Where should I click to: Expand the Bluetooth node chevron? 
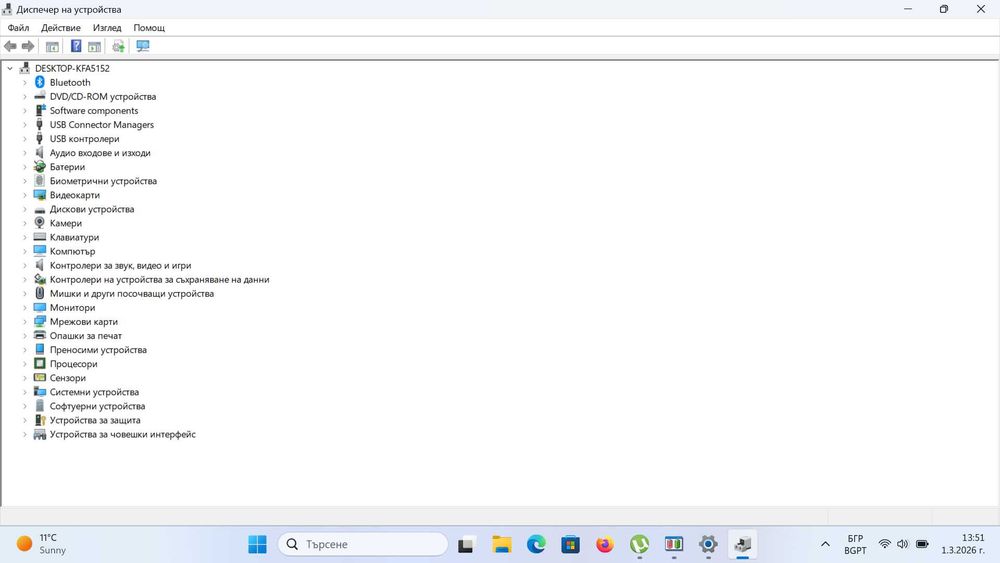[25, 82]
